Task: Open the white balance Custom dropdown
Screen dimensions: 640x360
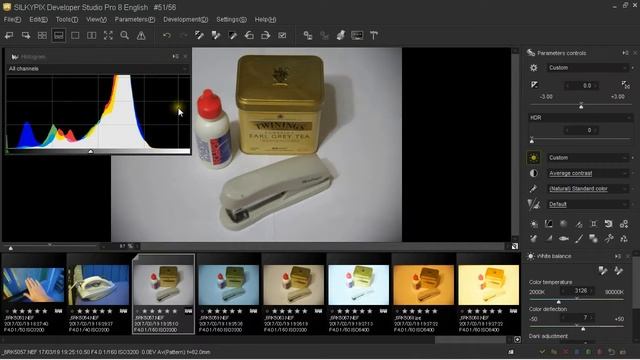Action: (587, 158)
